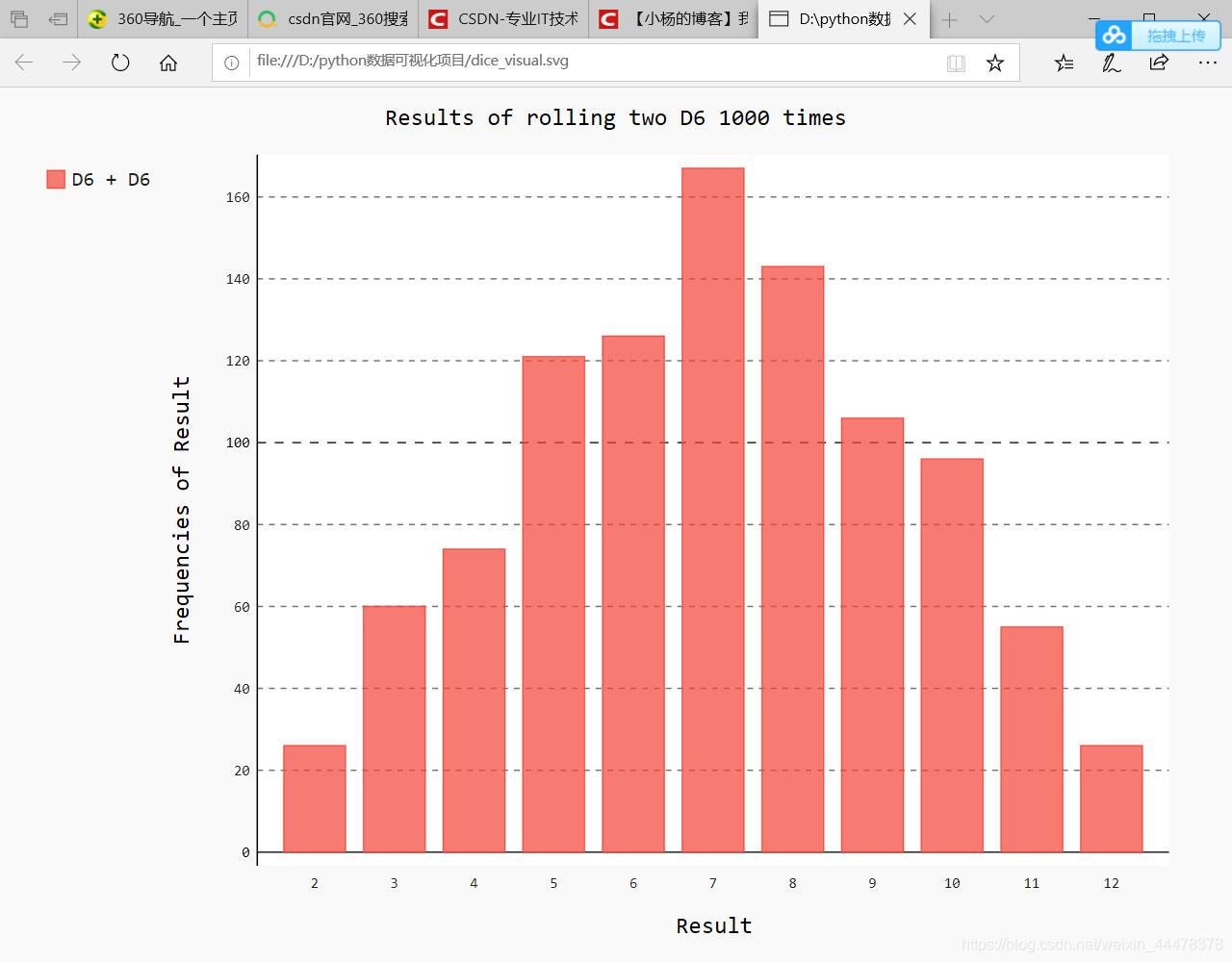The image size is (1232, 962).
Task: Open a new tab with plus
Action: [x=950, y=19]
